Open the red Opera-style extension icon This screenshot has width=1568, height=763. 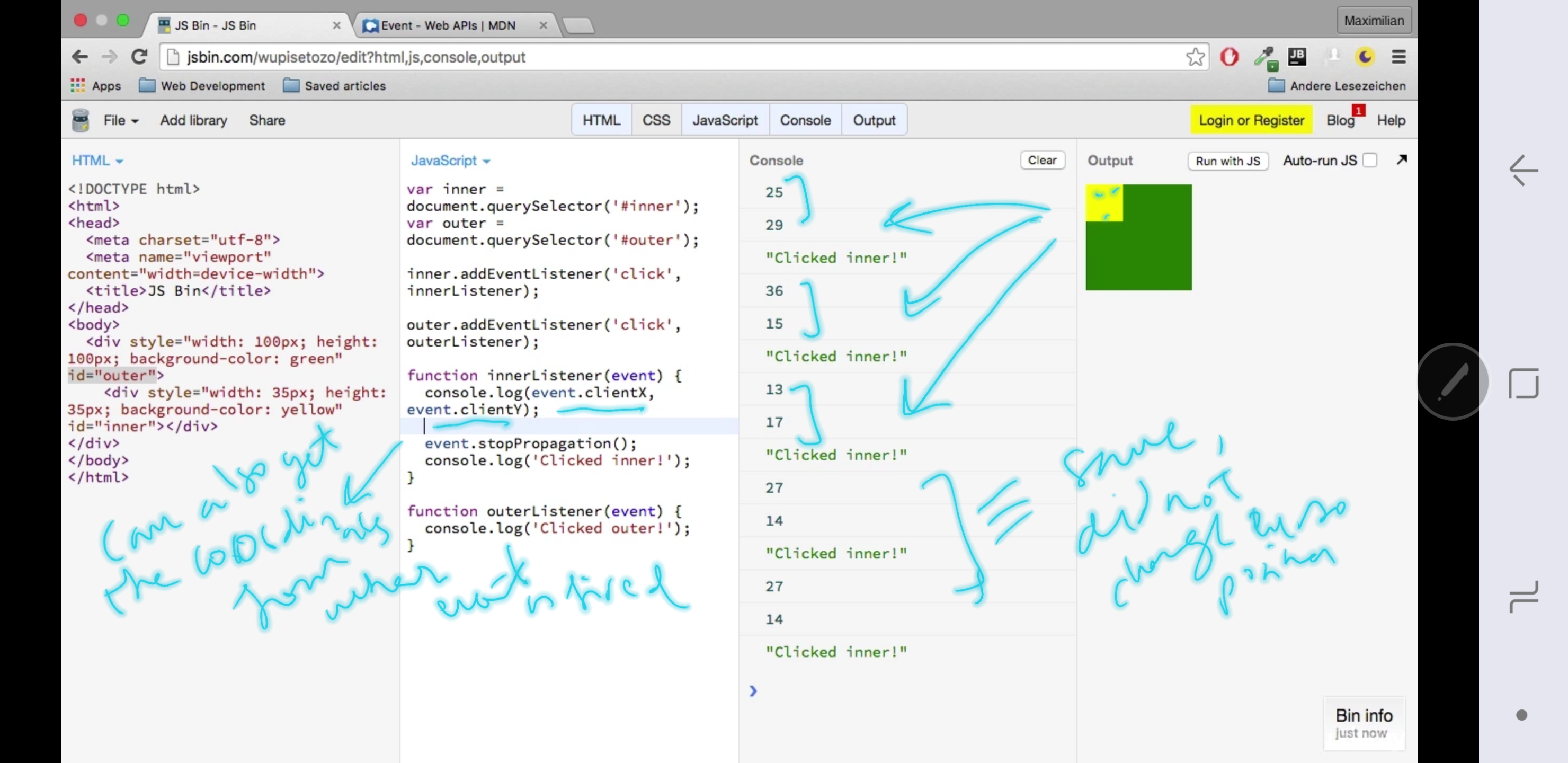click(1229, 57)
